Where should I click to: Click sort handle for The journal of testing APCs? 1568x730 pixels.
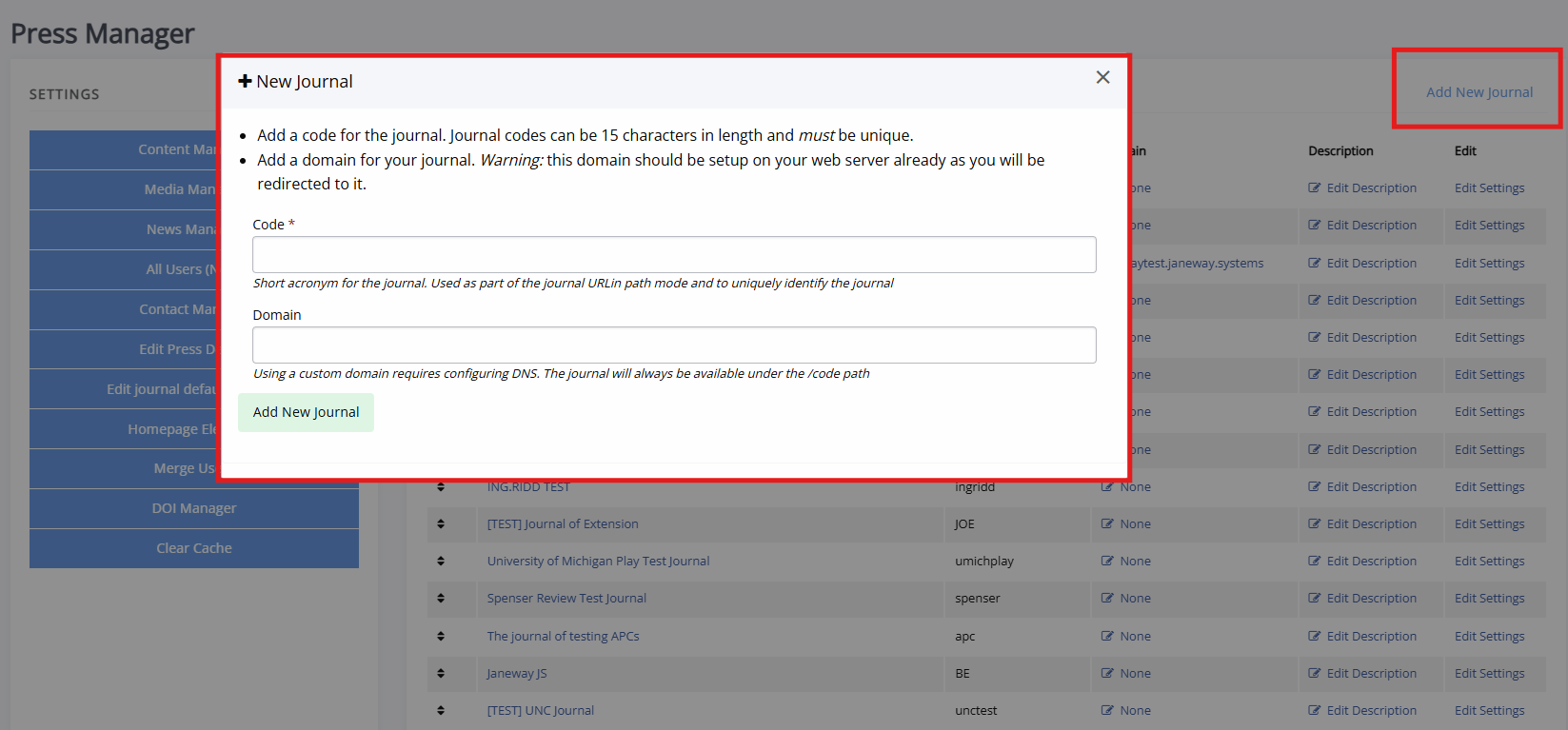pyautogui.click(x=441, y=637)
